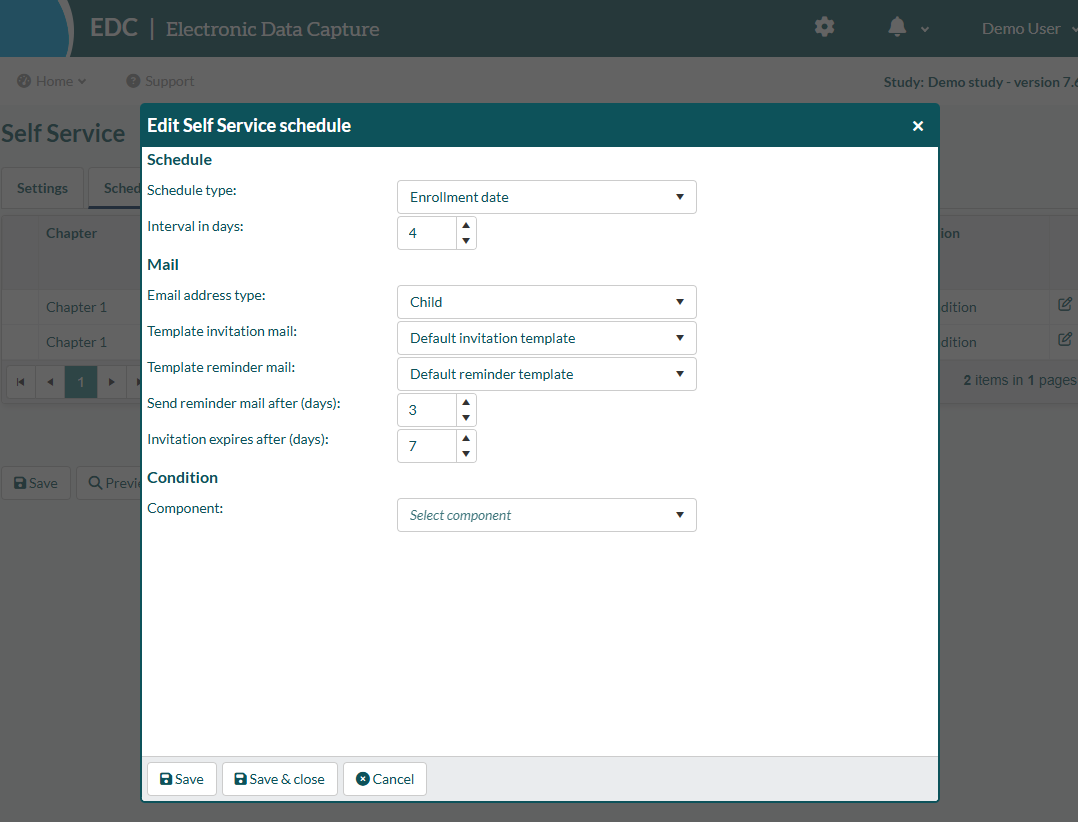Viewport: 1078px width, 822px height.
Task: Open the Template reminder mail dropdown
Action: tap(547, 375)
